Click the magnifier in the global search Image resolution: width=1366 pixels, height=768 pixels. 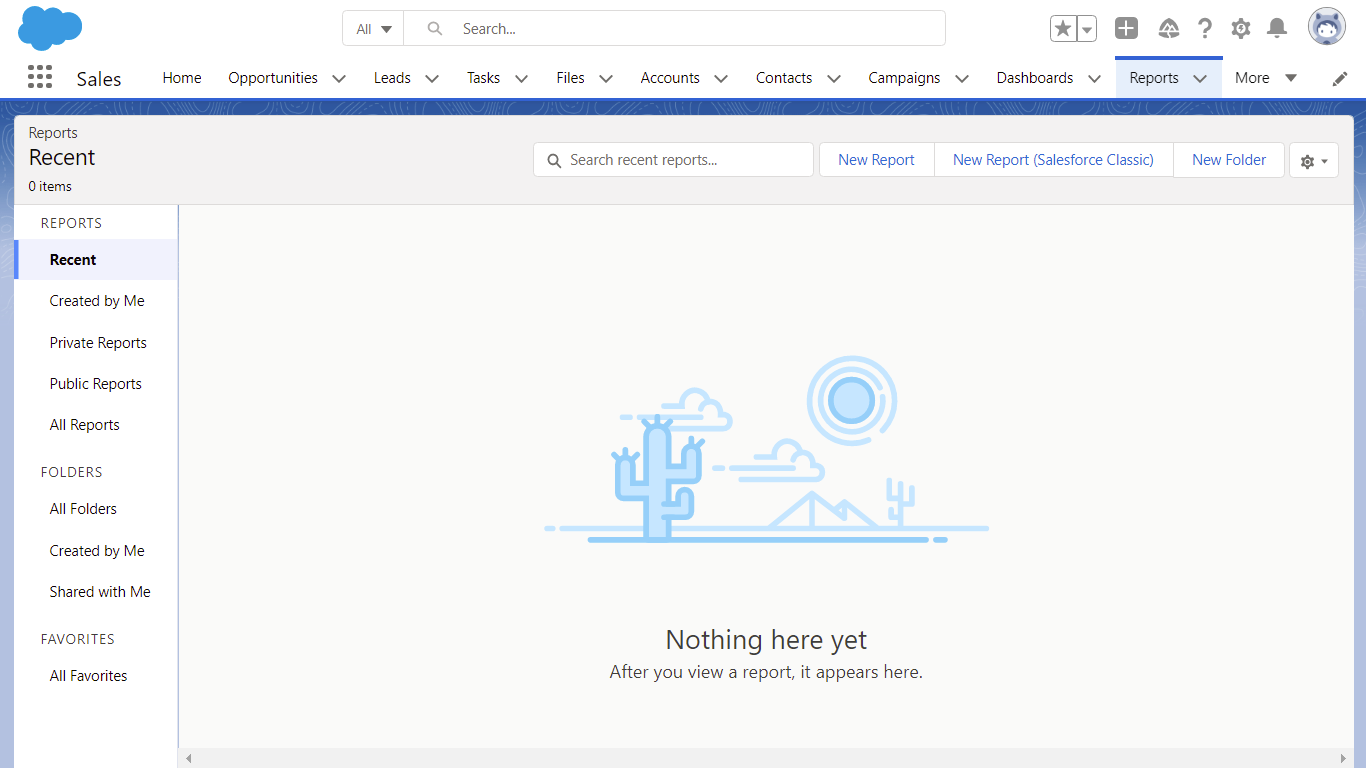pyautogui.click(x=435, y=29)
